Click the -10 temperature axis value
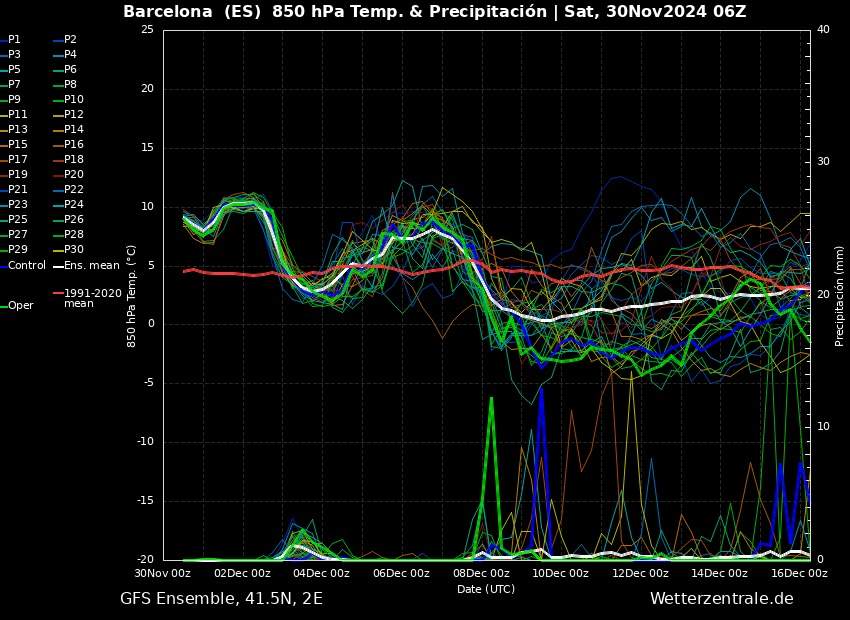Viewport: 850px width, 620px height. (145, 442)
